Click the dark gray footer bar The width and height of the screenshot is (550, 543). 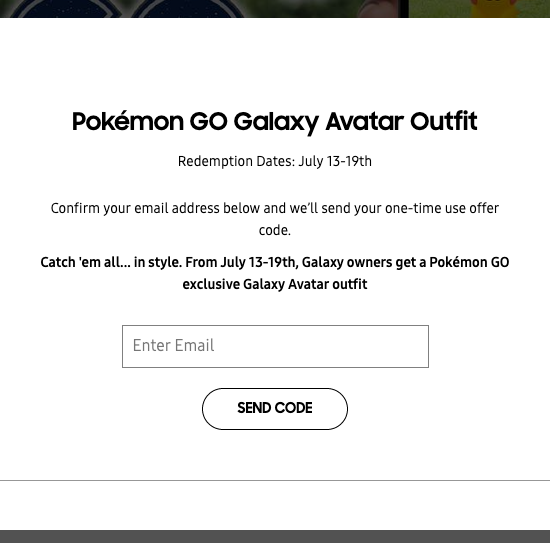[x=275, y=537]
